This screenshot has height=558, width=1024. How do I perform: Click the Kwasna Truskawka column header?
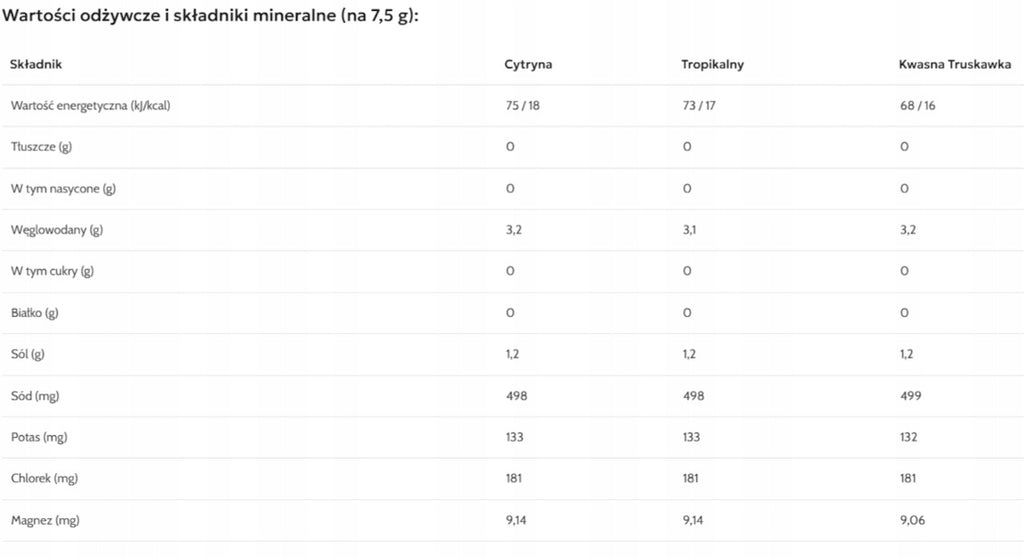955,64
